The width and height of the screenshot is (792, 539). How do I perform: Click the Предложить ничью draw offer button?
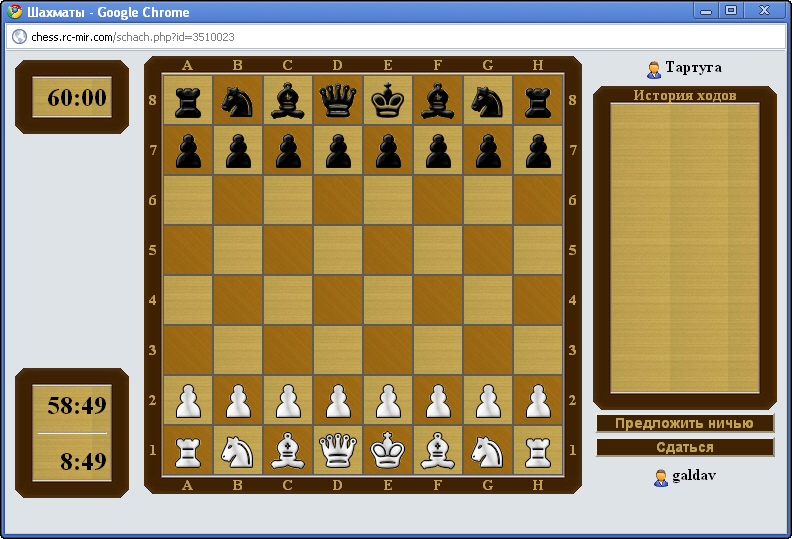685,423
